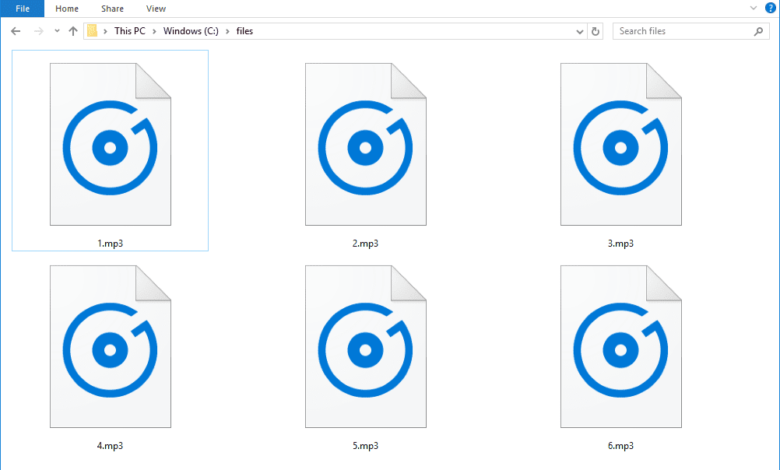The height and width of the screenshot is (470, 780).
Task: Click Windows (C:) in the breadcrumb path
Action: click(188, 31)
